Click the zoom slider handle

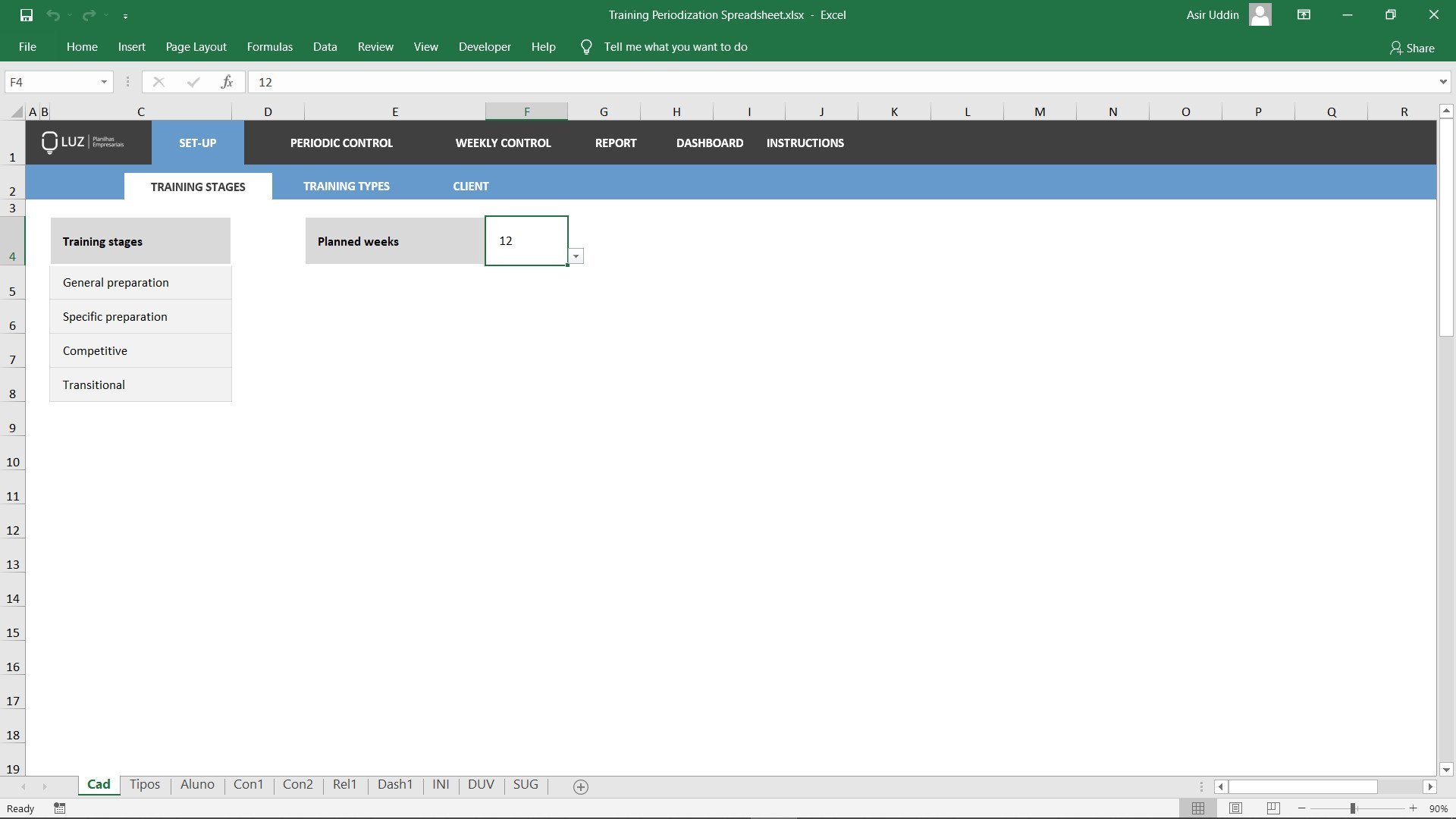[1353, 808]
